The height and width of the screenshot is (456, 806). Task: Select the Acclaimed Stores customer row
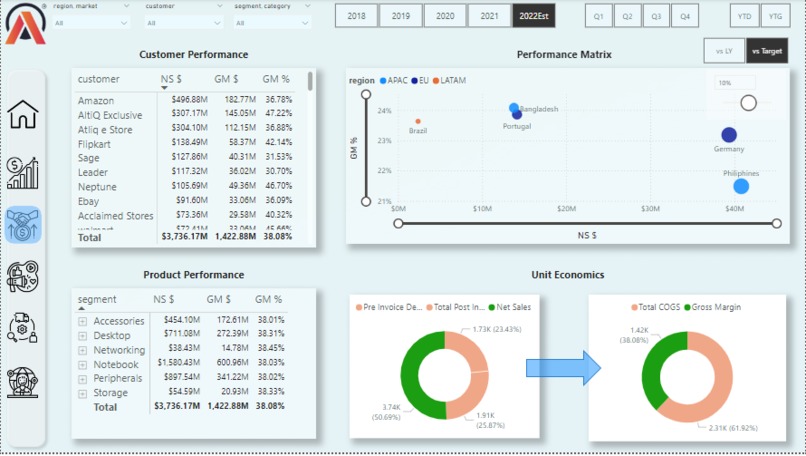click(x=185, y=215)
